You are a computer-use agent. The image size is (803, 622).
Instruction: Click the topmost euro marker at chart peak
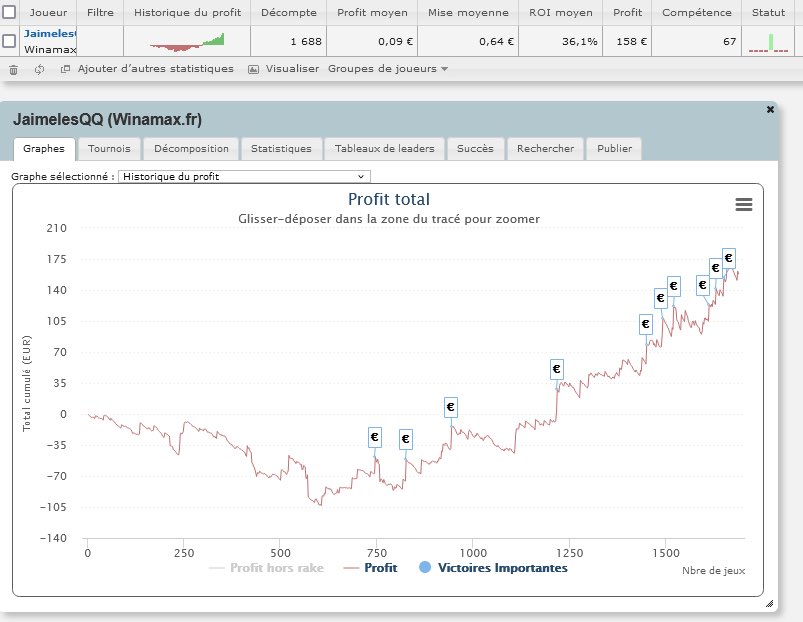coord(729,258)
